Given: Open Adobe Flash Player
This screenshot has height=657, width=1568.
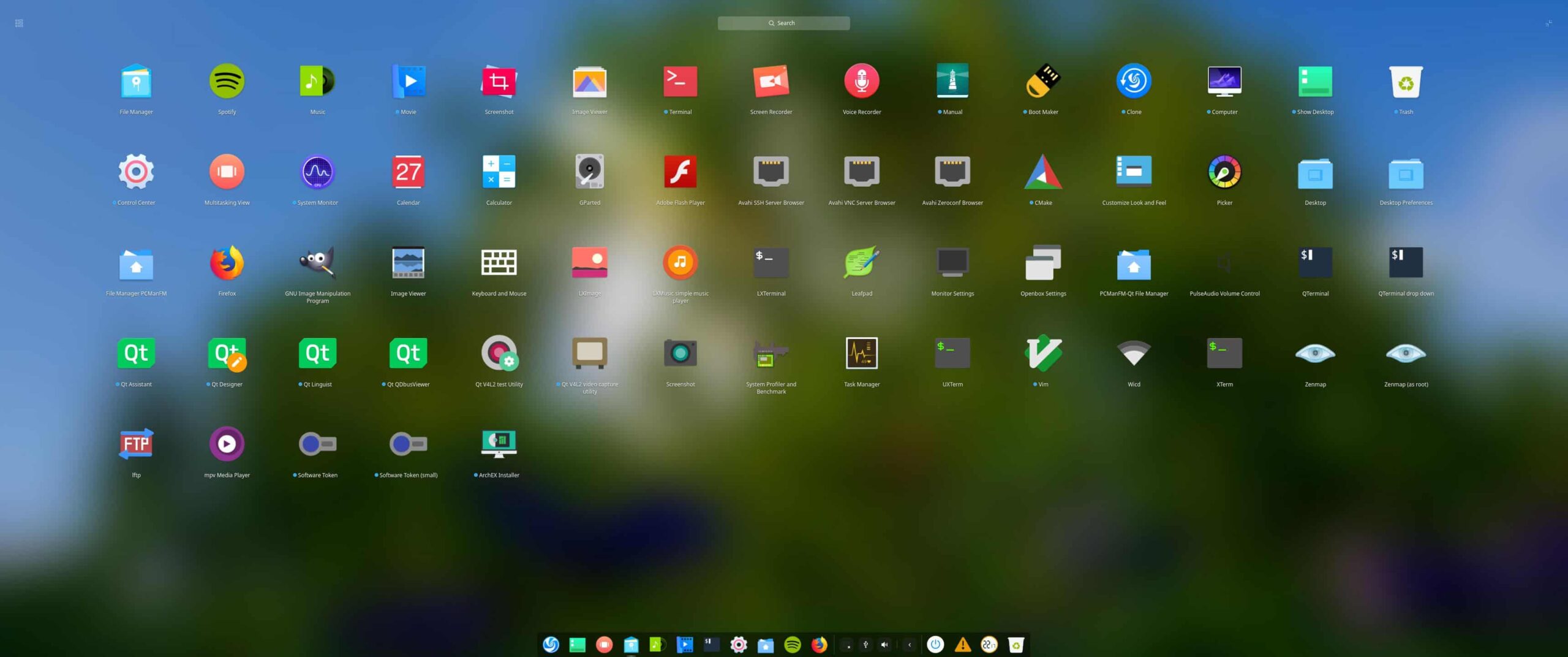Looking at the screenshot, I should [x=680, y=172].
